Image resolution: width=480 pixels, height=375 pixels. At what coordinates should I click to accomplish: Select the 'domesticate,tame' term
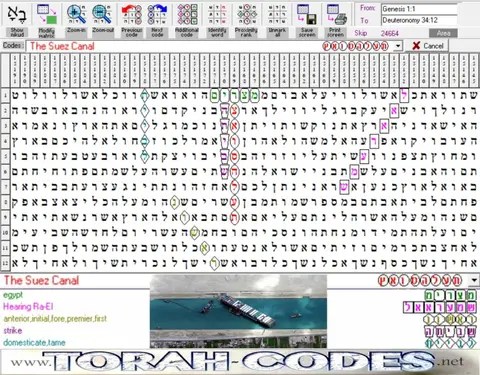click(x=34, y=343)
